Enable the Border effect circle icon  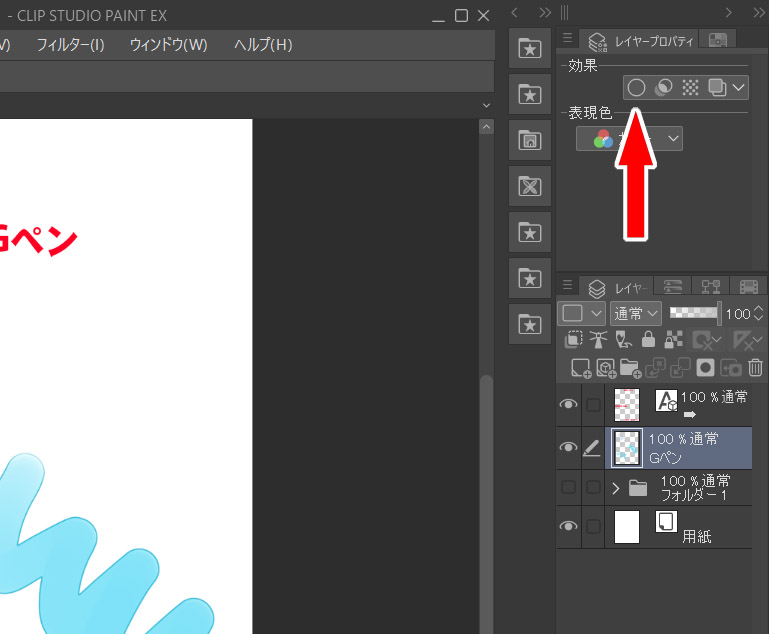(636, 88)
